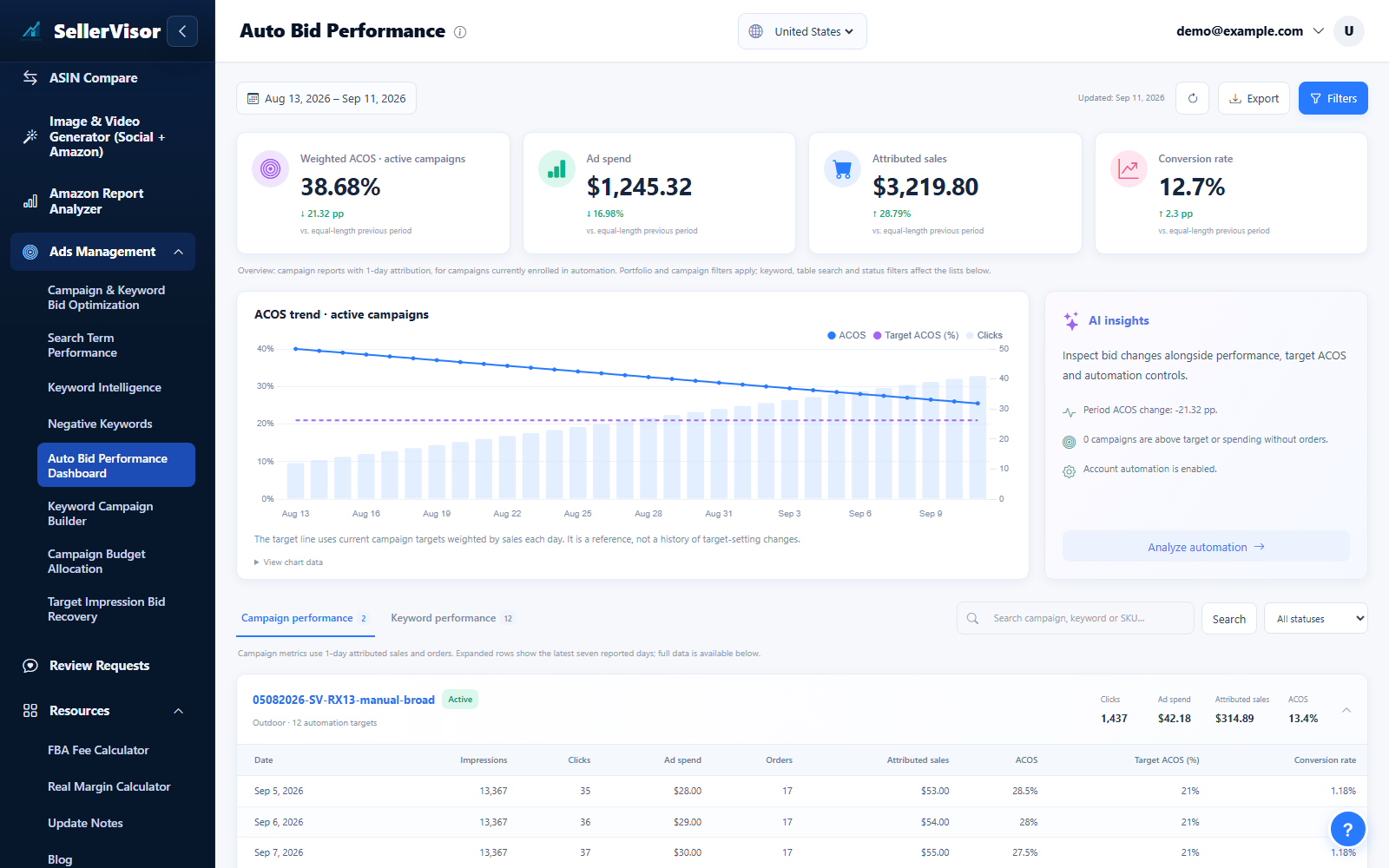Select the Campaign performance tab
The height and width of the screenshot is (868, 1389).
point(304,618)
